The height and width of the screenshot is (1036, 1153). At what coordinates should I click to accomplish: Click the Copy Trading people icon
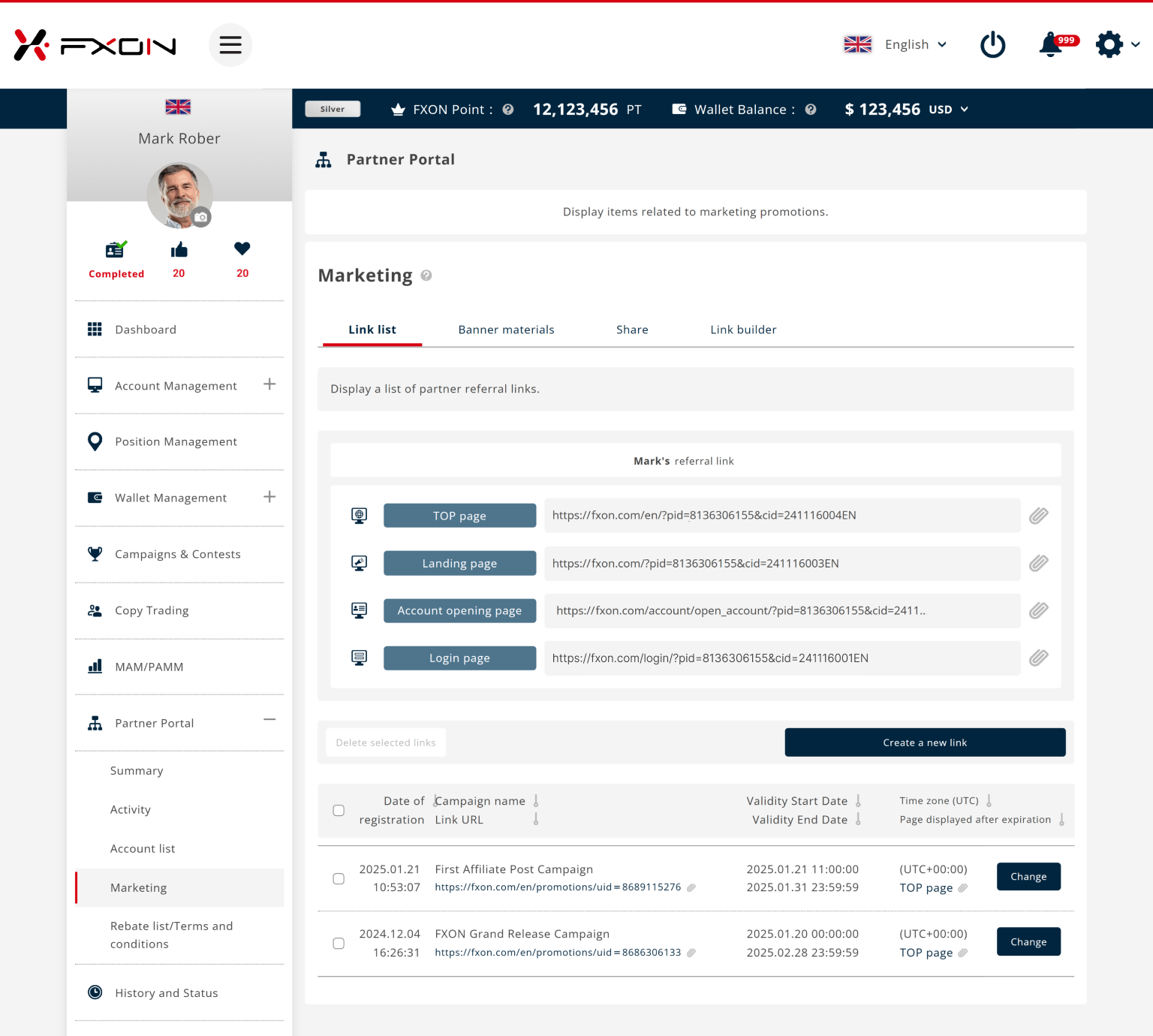95,610
